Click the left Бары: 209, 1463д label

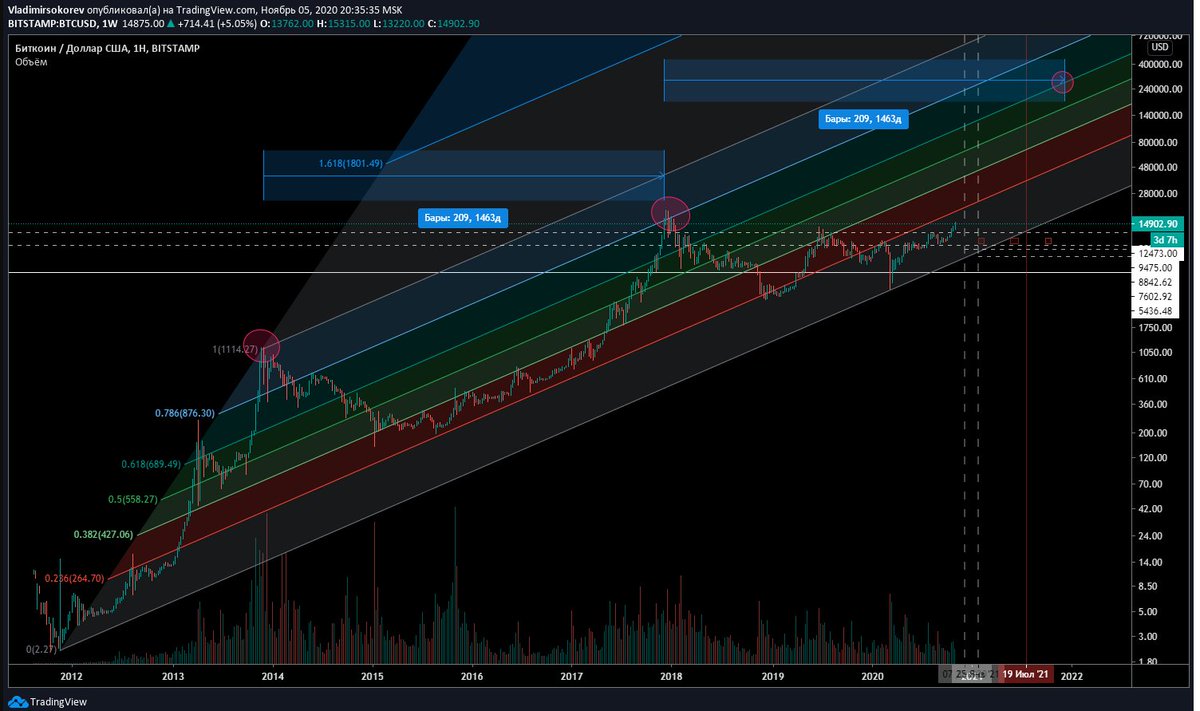click(x=462, y=217)
